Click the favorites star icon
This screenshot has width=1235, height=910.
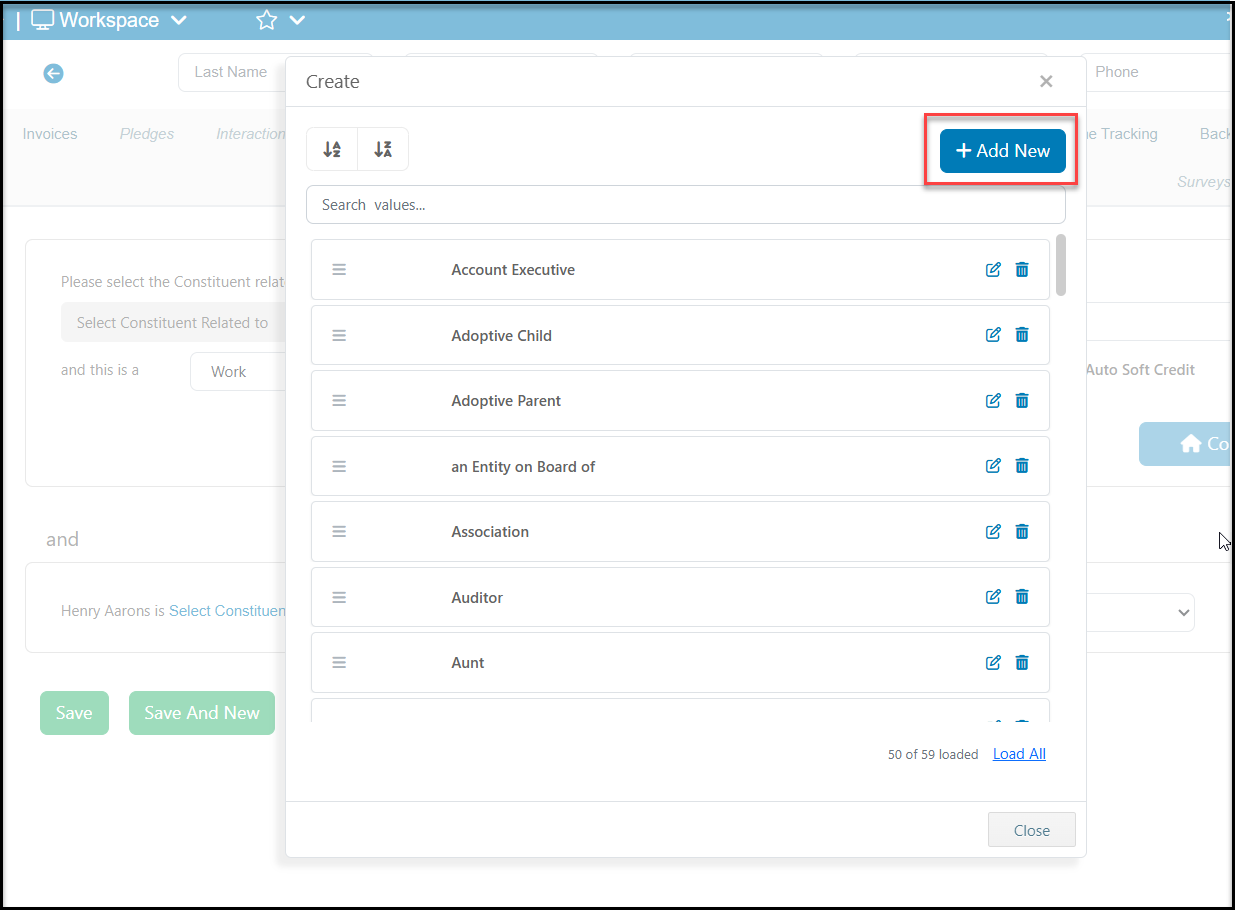[266, 20]
